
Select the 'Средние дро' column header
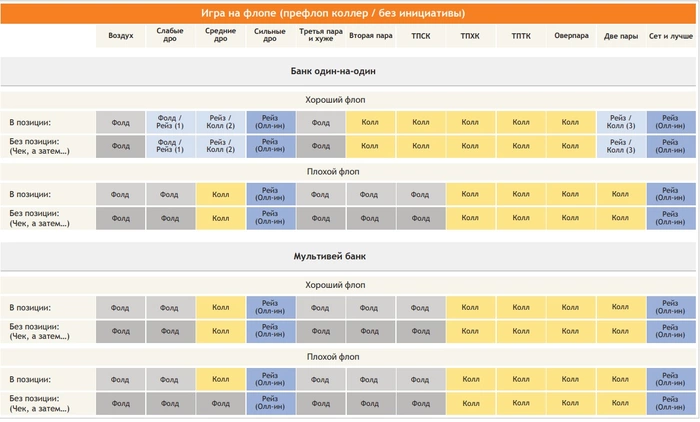point(221,36)
